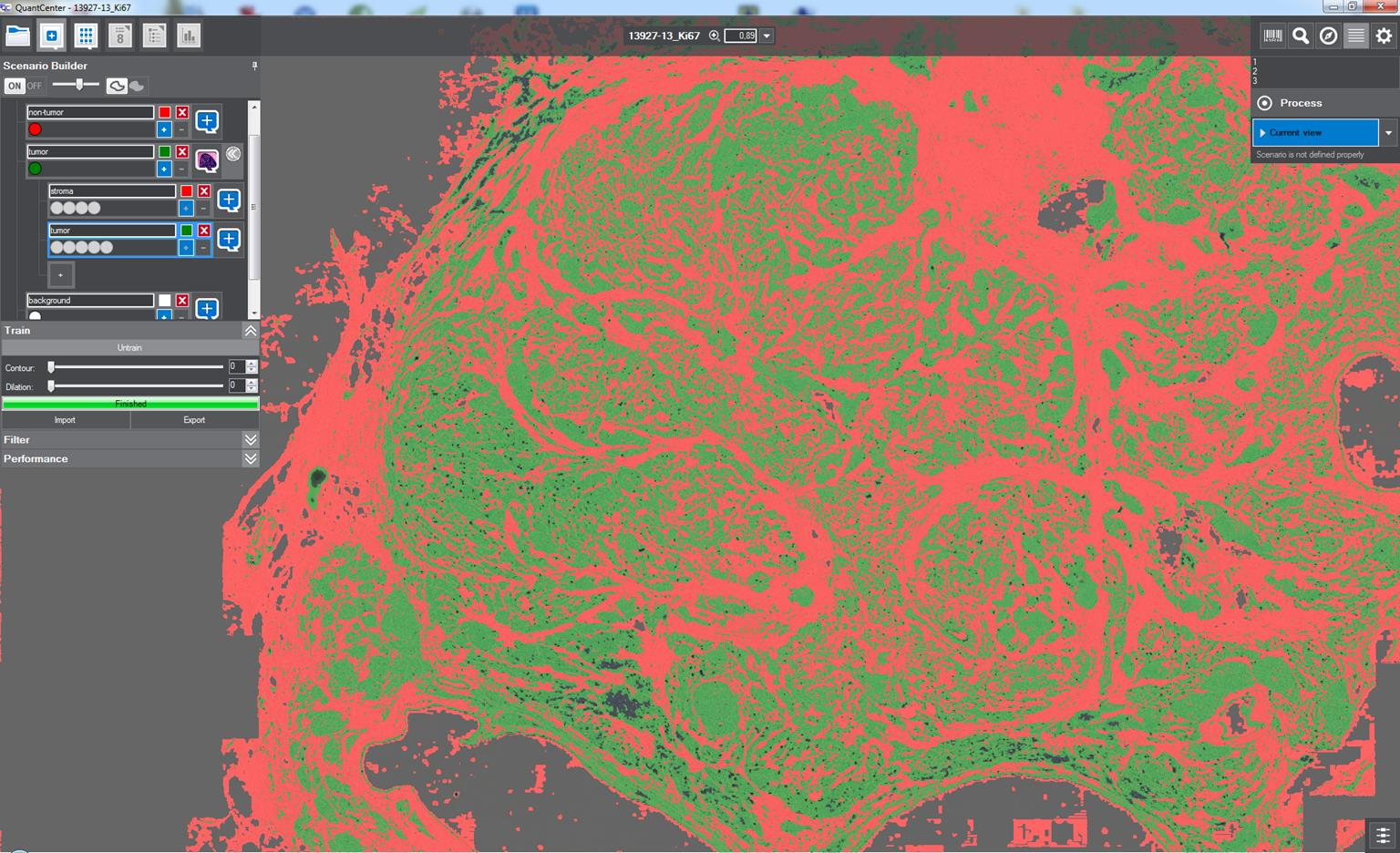Collapse the Train section
The height and width of the screenshot is (853, 1400).
tap(250, 330)
